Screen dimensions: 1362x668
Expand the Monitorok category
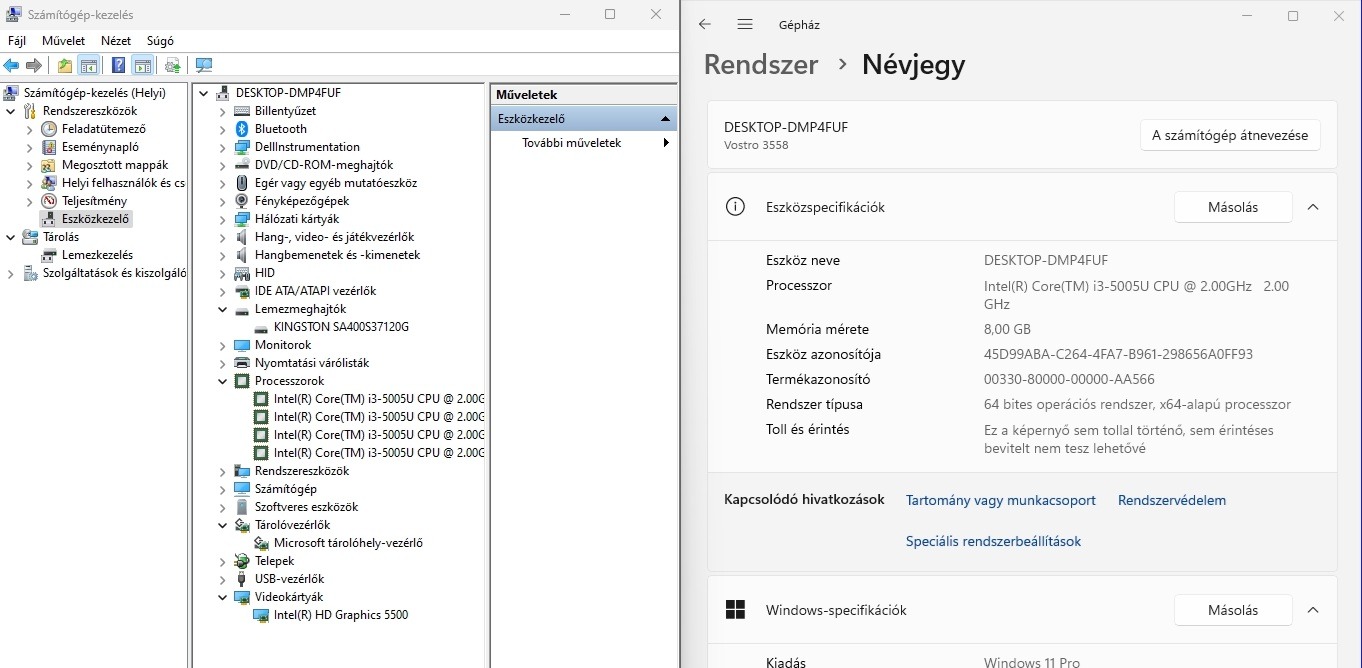click(223, 345)
